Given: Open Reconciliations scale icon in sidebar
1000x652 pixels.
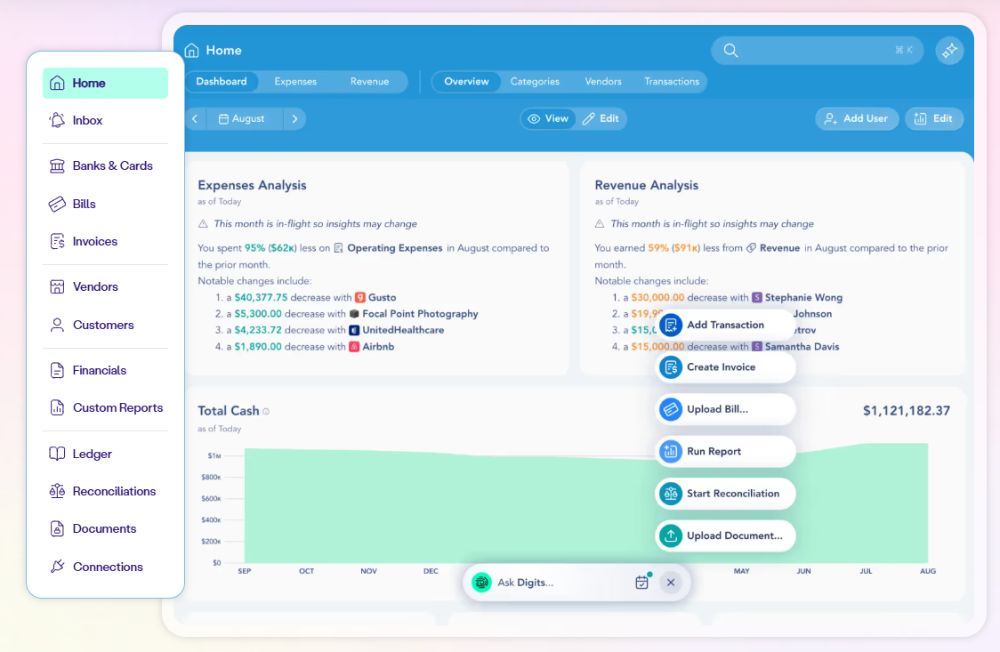Looking at the screenshot, I should (57, 491).
